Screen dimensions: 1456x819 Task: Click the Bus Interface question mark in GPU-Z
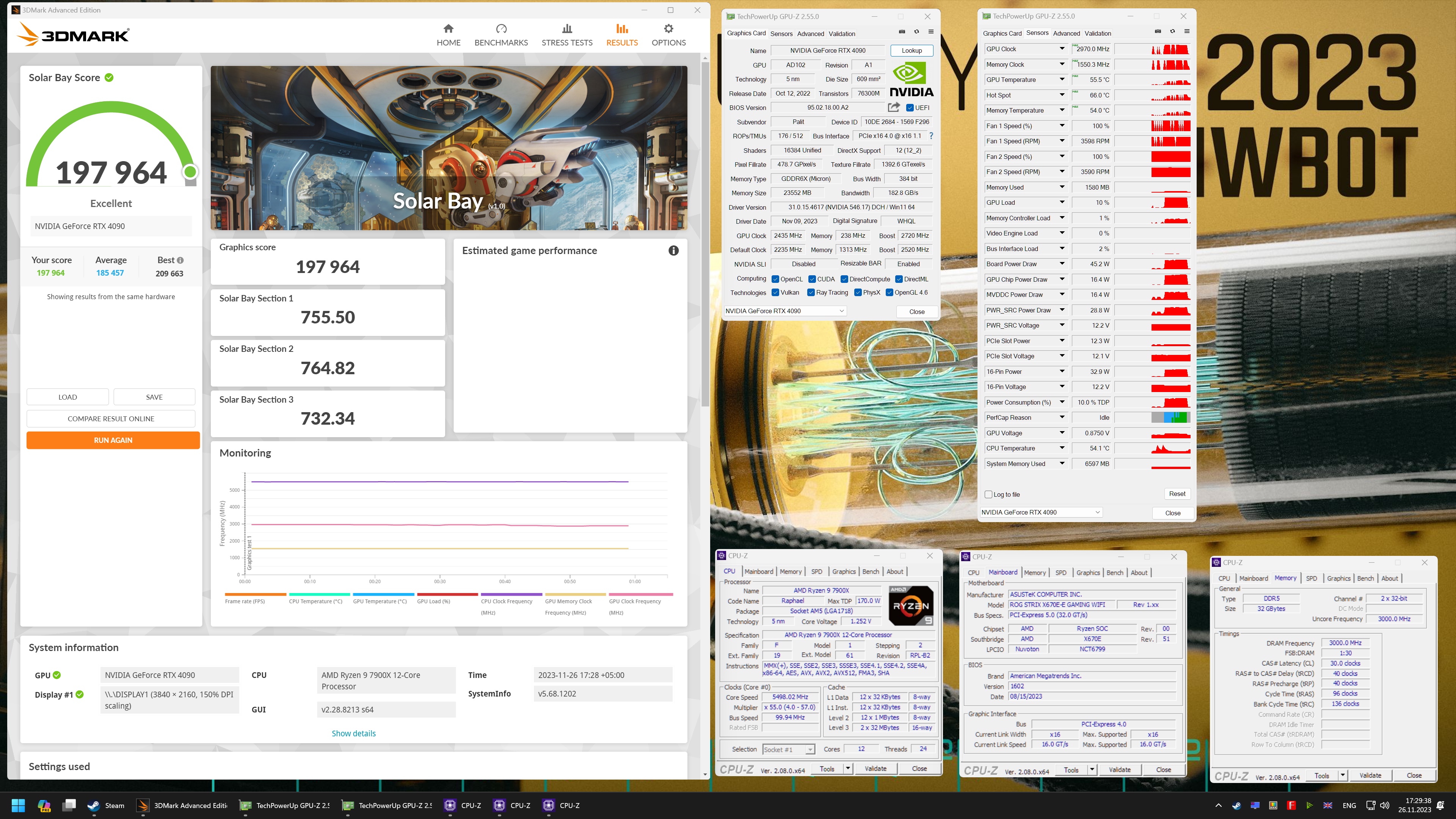tap(931, 136)
